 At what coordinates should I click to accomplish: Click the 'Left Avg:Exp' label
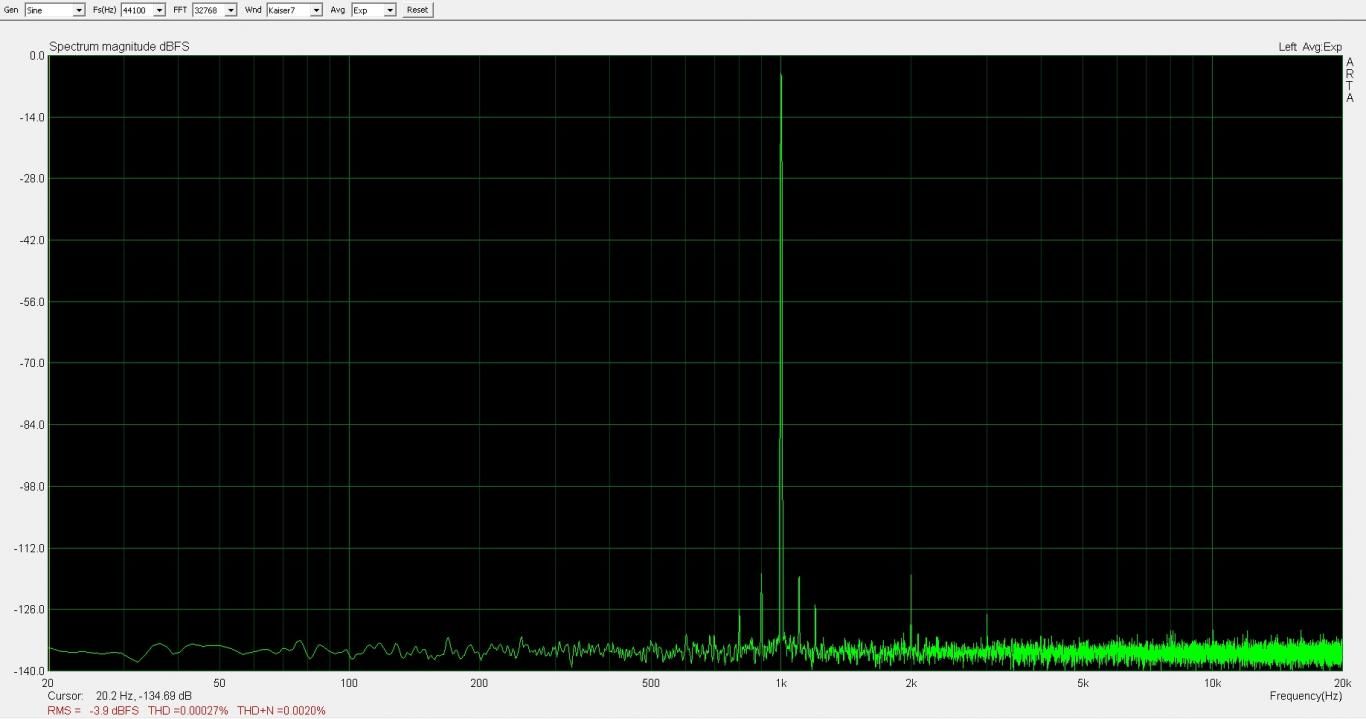(1310, 47)
